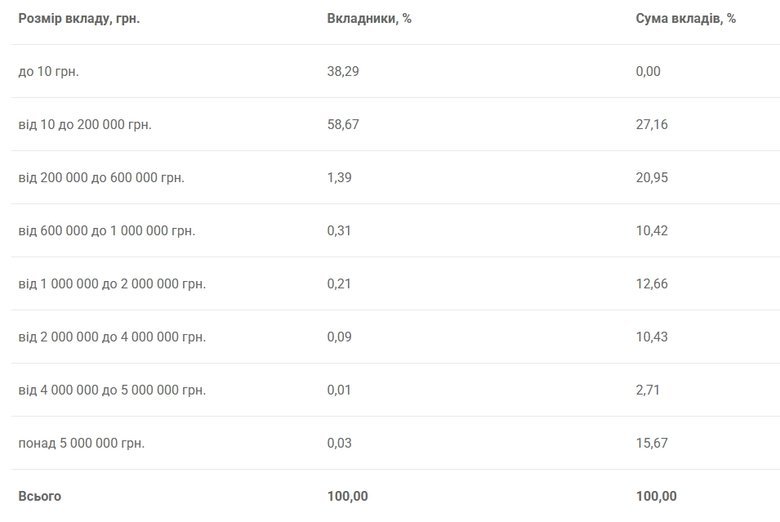Select the 'понад 5 000 000 грн.' row

81,443
